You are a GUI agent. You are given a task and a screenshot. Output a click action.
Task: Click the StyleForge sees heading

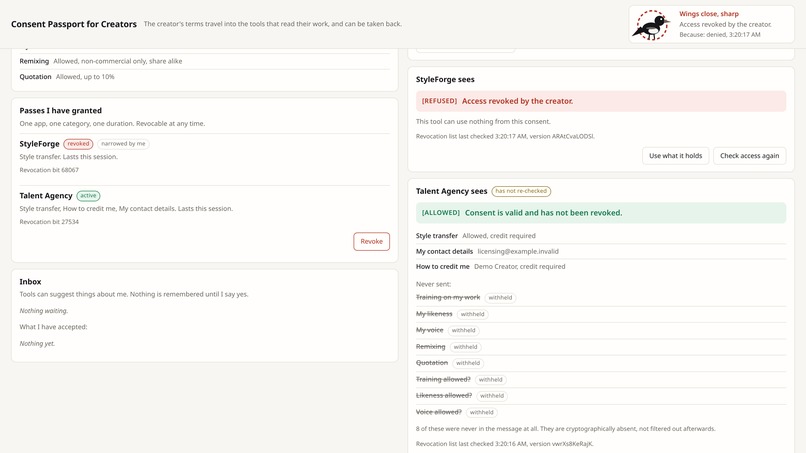[x=445, y=80]
